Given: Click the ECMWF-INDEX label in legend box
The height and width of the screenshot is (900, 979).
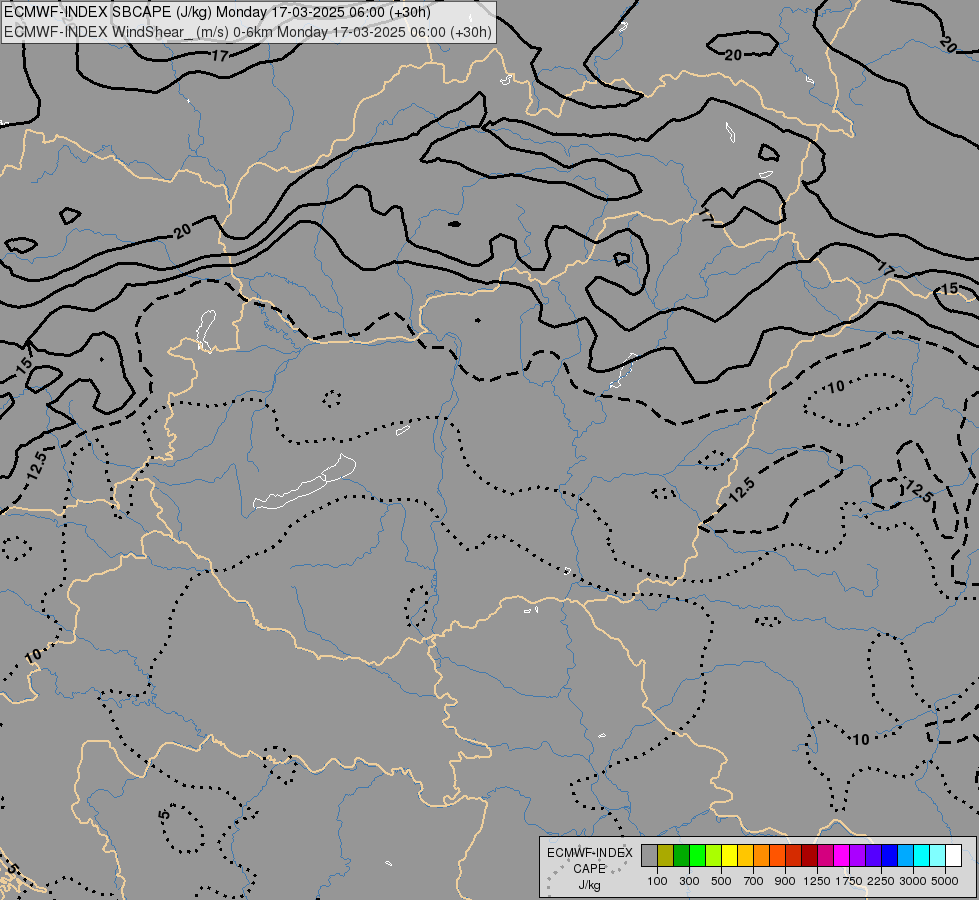Looking at the screenshot, I should click(x=589, y=853).
